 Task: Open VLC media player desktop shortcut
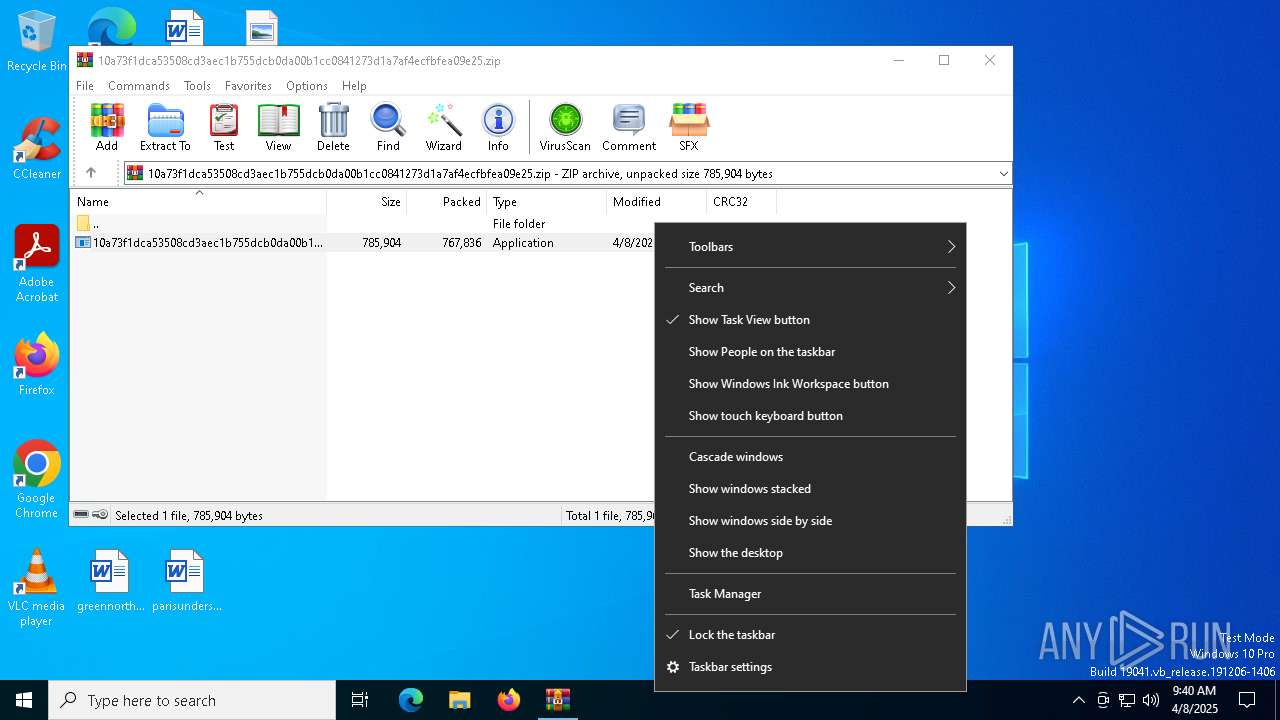[37, 588]
